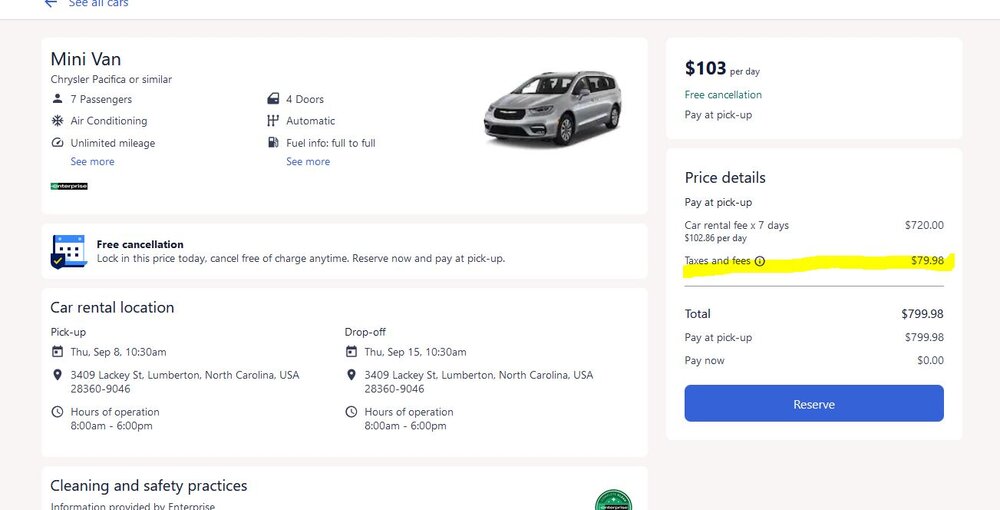The width and height of the screenshot is (1000, 510).
Task: Click the green Enterprise cleaning badge
Action: click(613, 500)
